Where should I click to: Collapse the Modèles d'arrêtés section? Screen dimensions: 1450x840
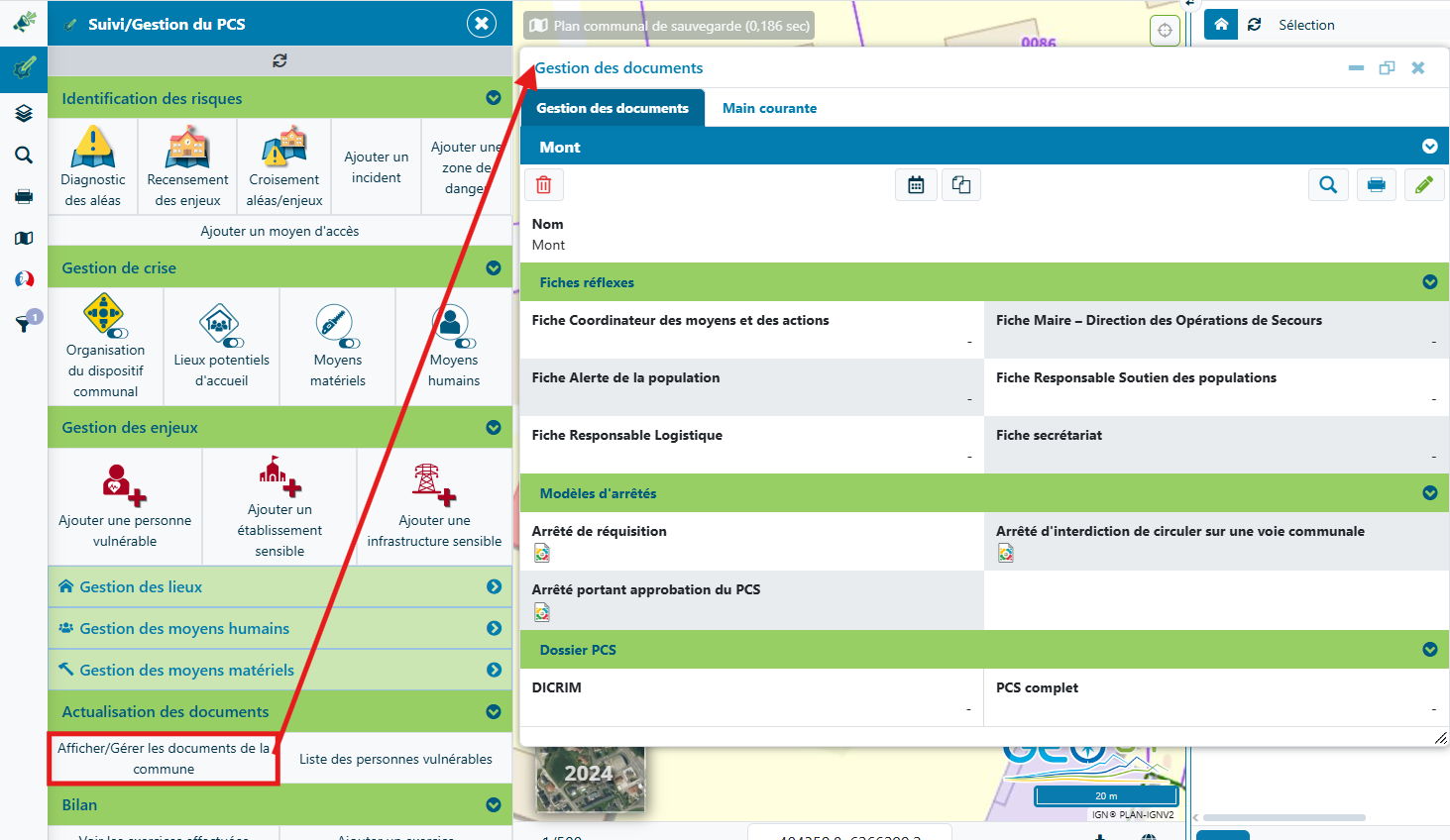[x=1430, y=493]
